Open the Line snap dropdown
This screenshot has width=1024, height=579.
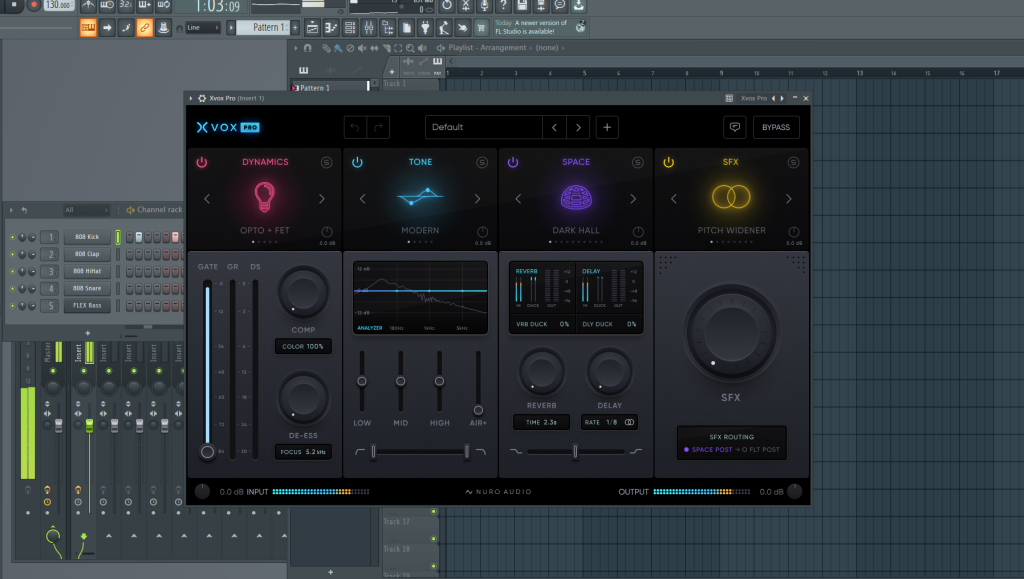point(202,27)
